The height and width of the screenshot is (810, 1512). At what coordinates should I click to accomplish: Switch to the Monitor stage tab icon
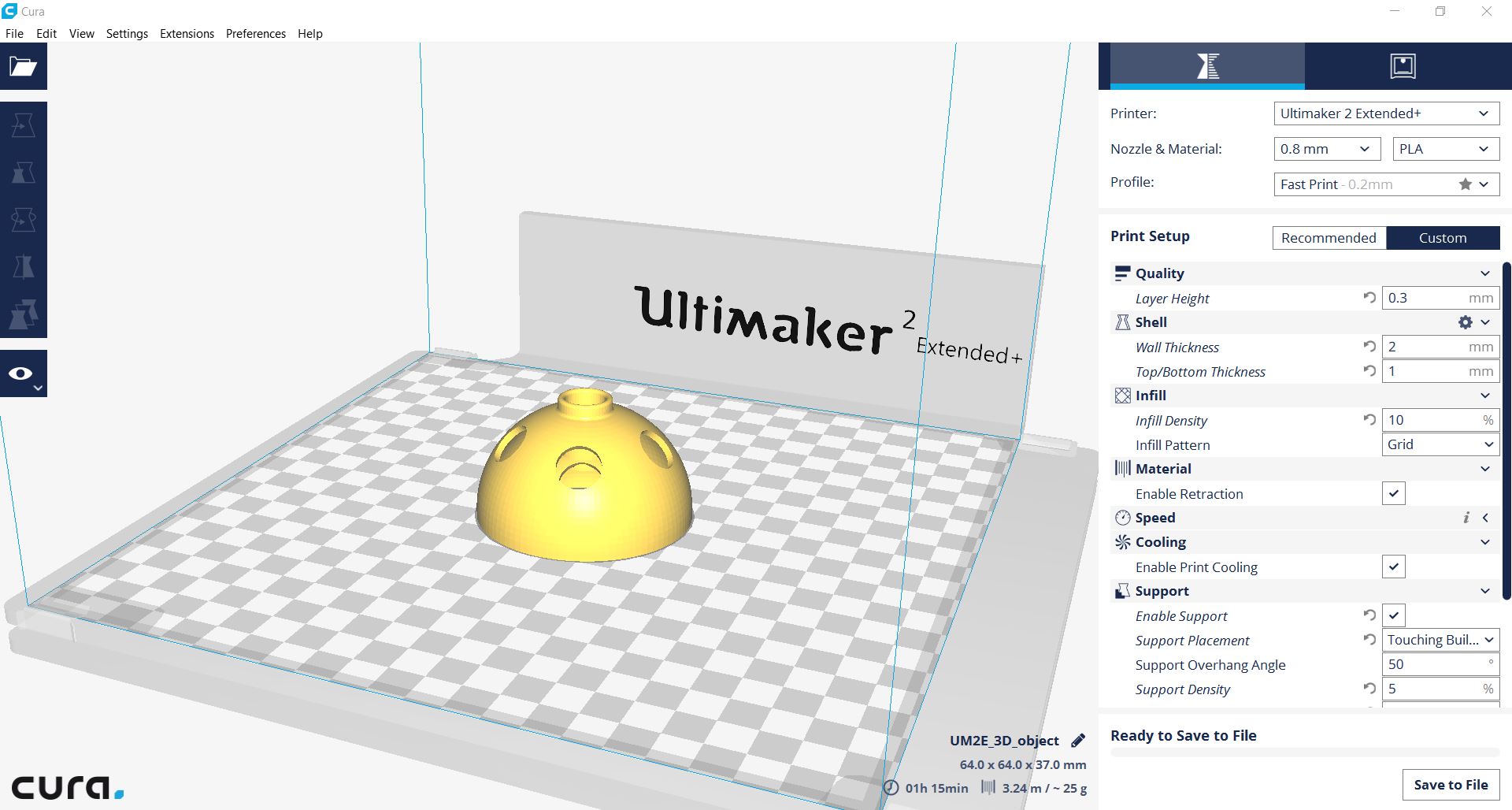pos(1403,65)
